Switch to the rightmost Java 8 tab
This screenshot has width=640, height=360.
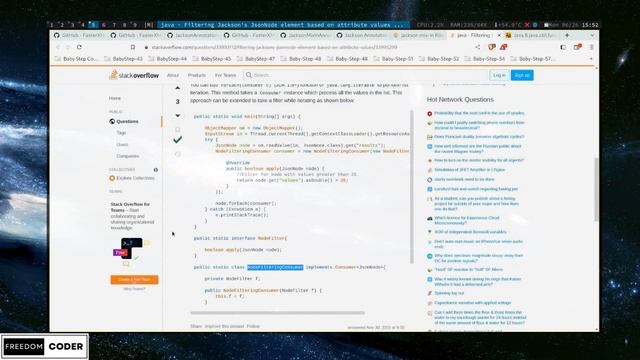tap(531, 36)
